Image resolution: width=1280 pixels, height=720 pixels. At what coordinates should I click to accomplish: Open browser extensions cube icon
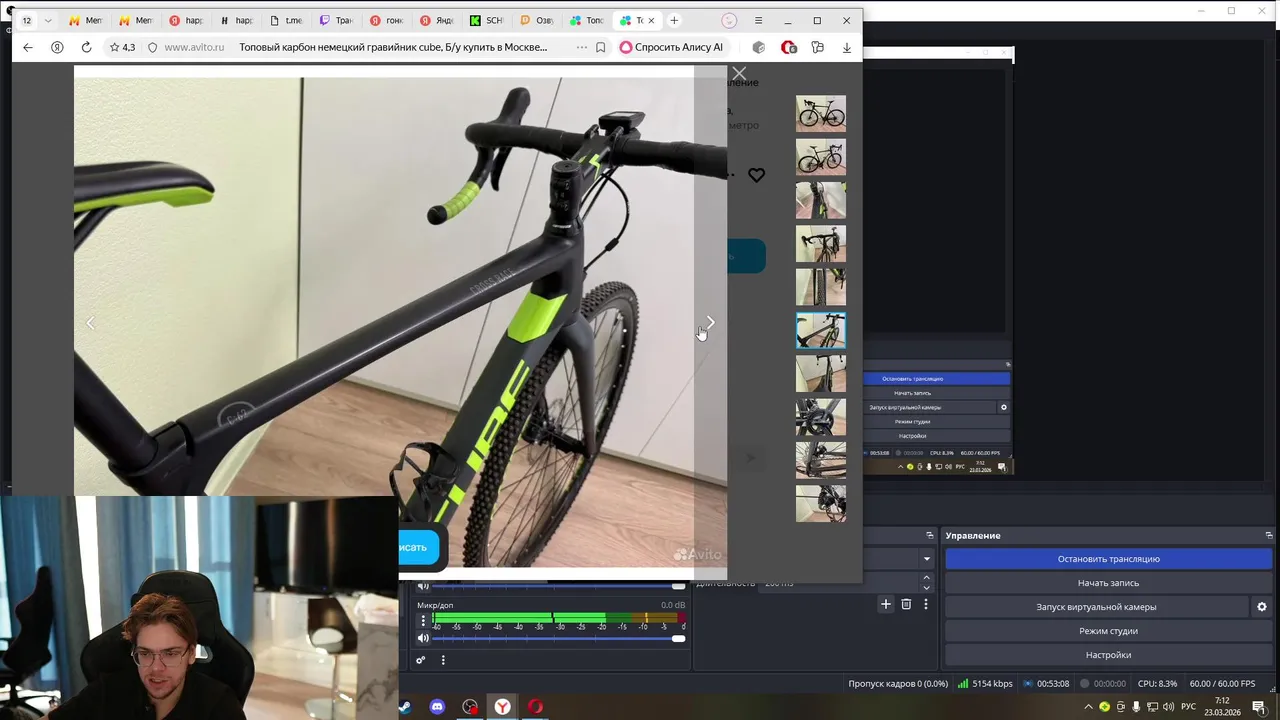759,47
